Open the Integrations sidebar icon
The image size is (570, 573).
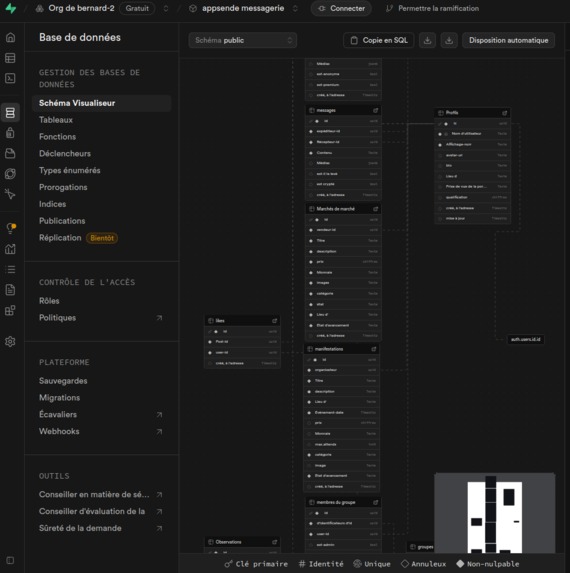point(11,310)
